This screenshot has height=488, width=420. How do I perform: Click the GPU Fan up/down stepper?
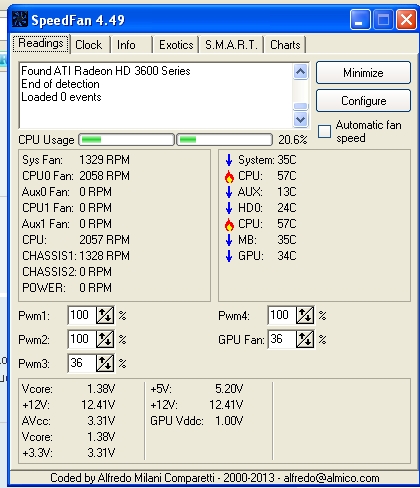pyautogui.click(x=305, y=339)
